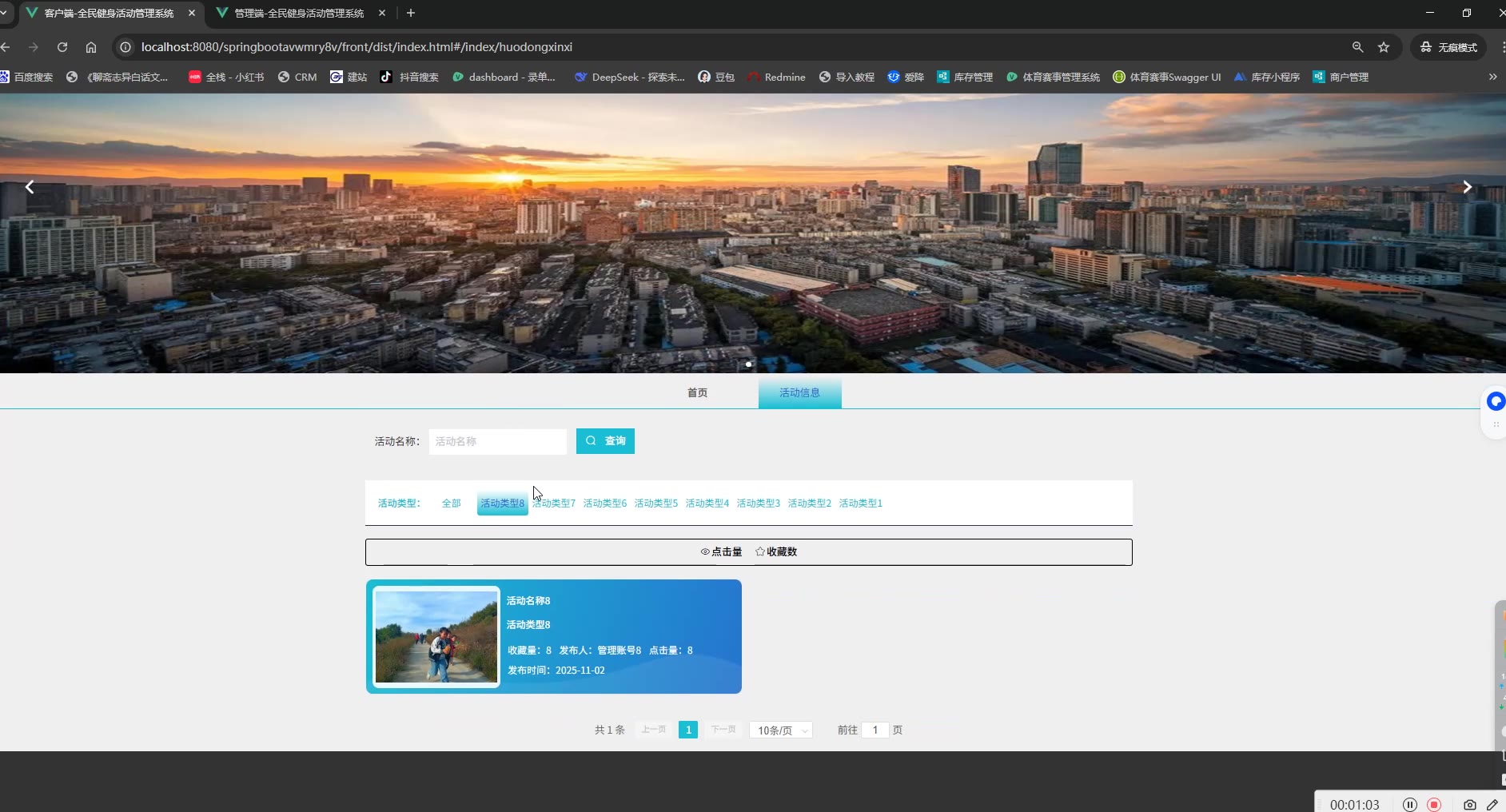Click the 查询 search button
The height and width of the screenshot is (812, 1506).
click(x=605, y=441)
